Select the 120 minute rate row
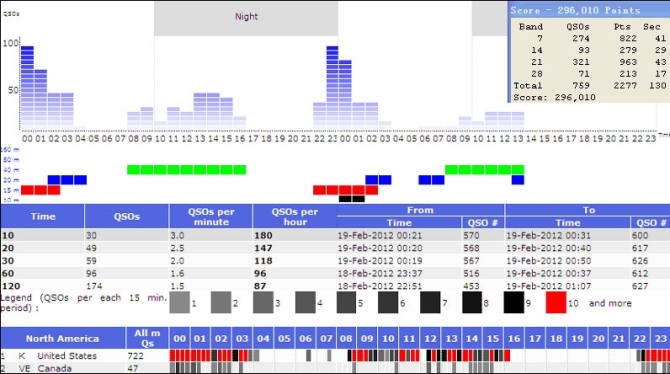The width and height of the screenshot is (670, 374). click(335, 286)
